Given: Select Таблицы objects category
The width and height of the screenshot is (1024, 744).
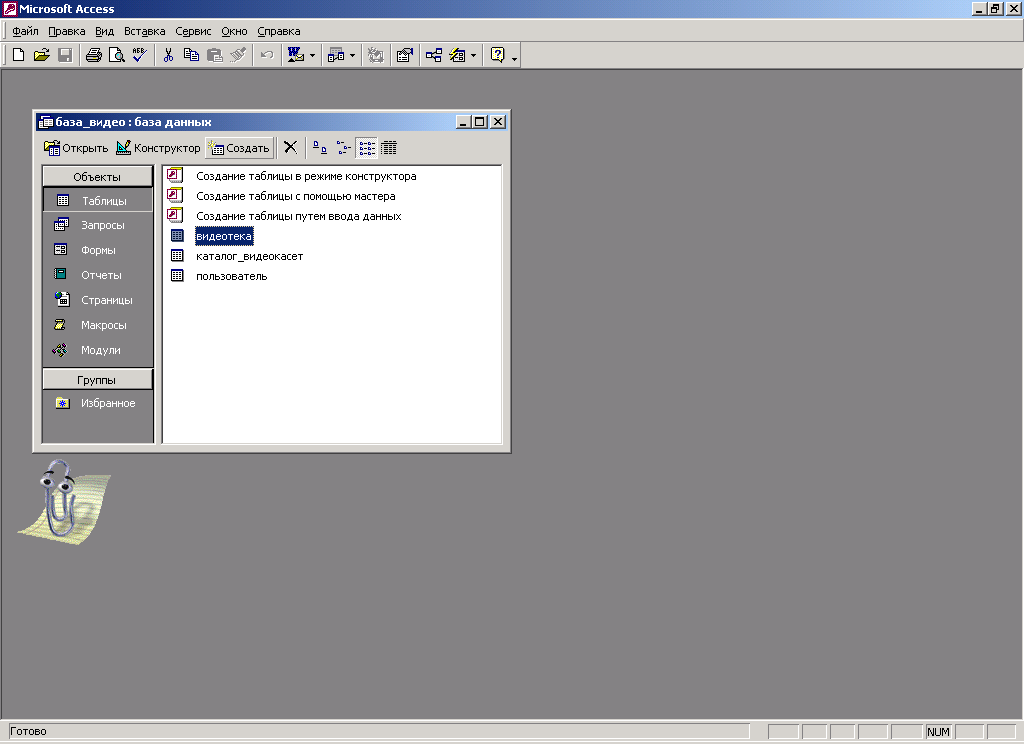Looking at the screenshot, I should (97, 201).
